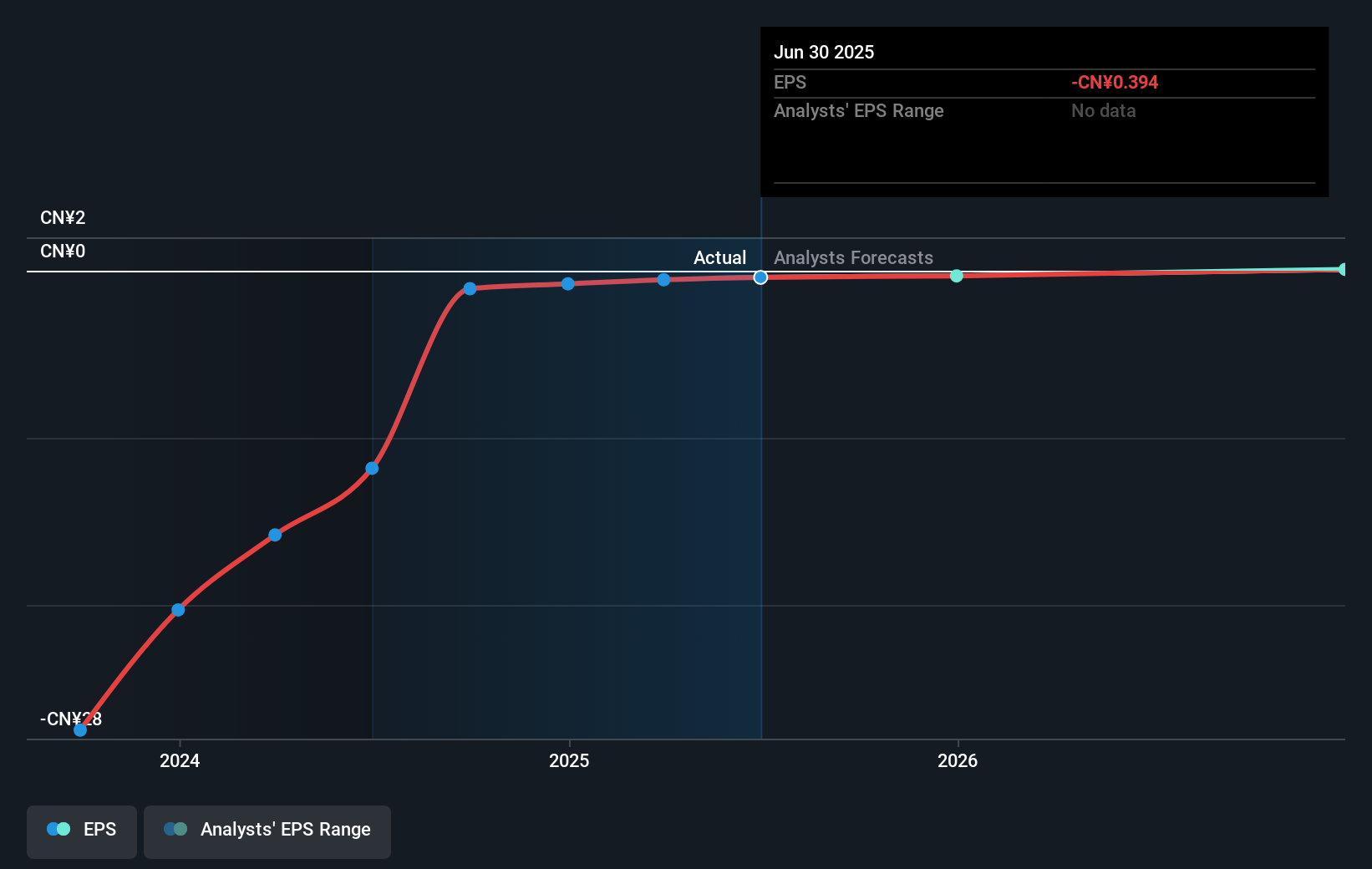Click the Jun 30 2025 tooltip date
The image size is (1372, 869).
pos(824,52)
